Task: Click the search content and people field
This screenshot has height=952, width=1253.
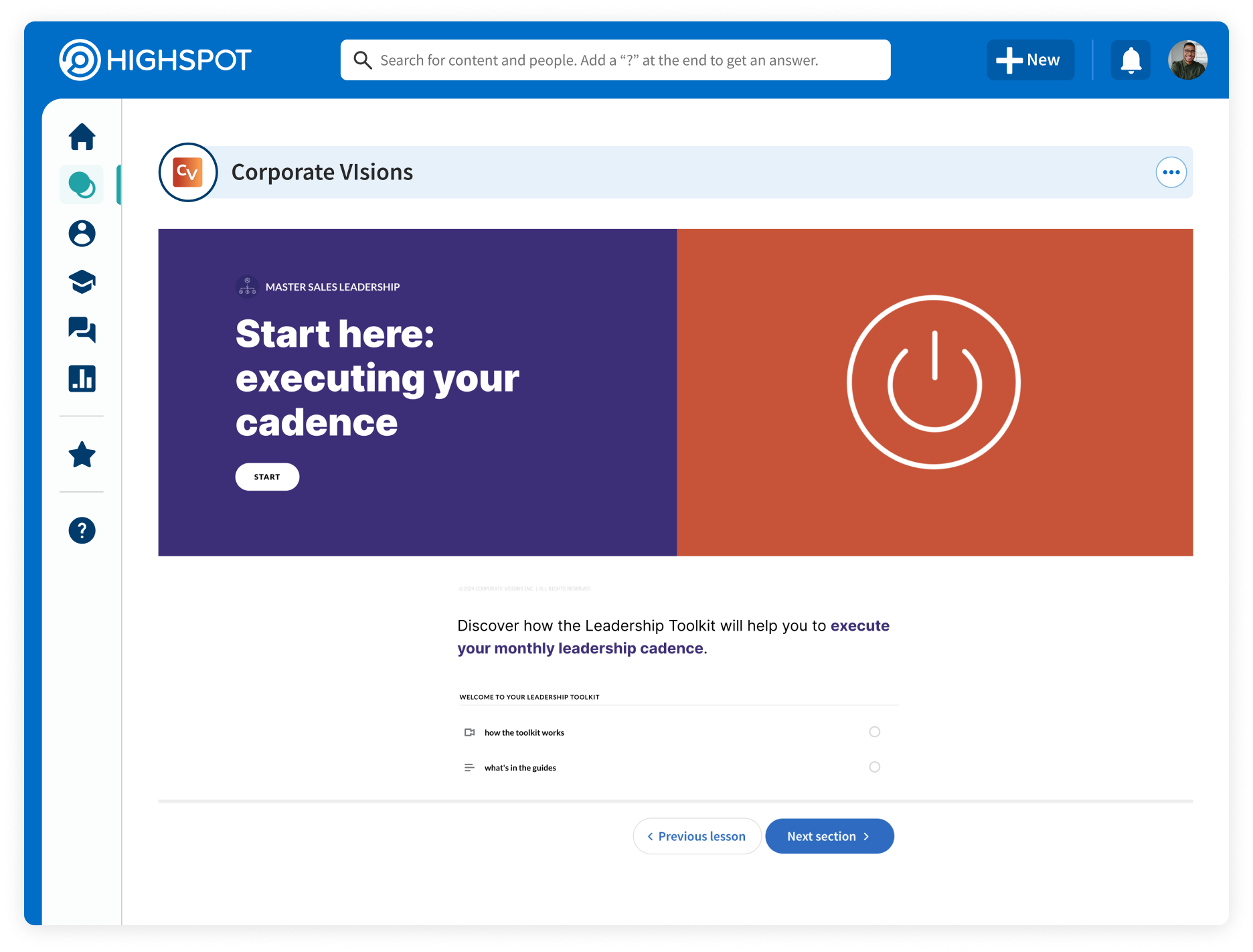Action: pos(616,60)
